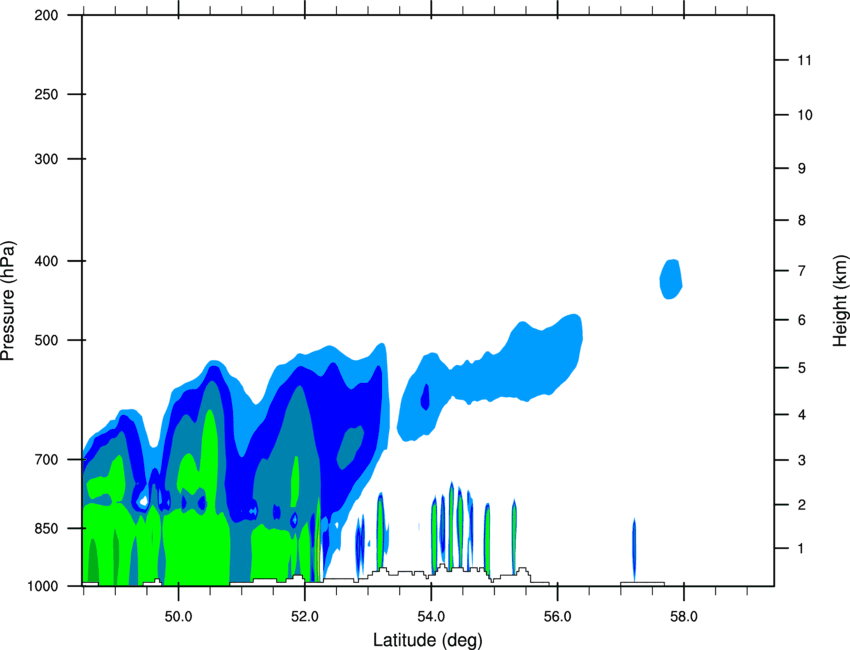
Task: Click the 500 pressure tick label
Action: click(x=47, y=340)
